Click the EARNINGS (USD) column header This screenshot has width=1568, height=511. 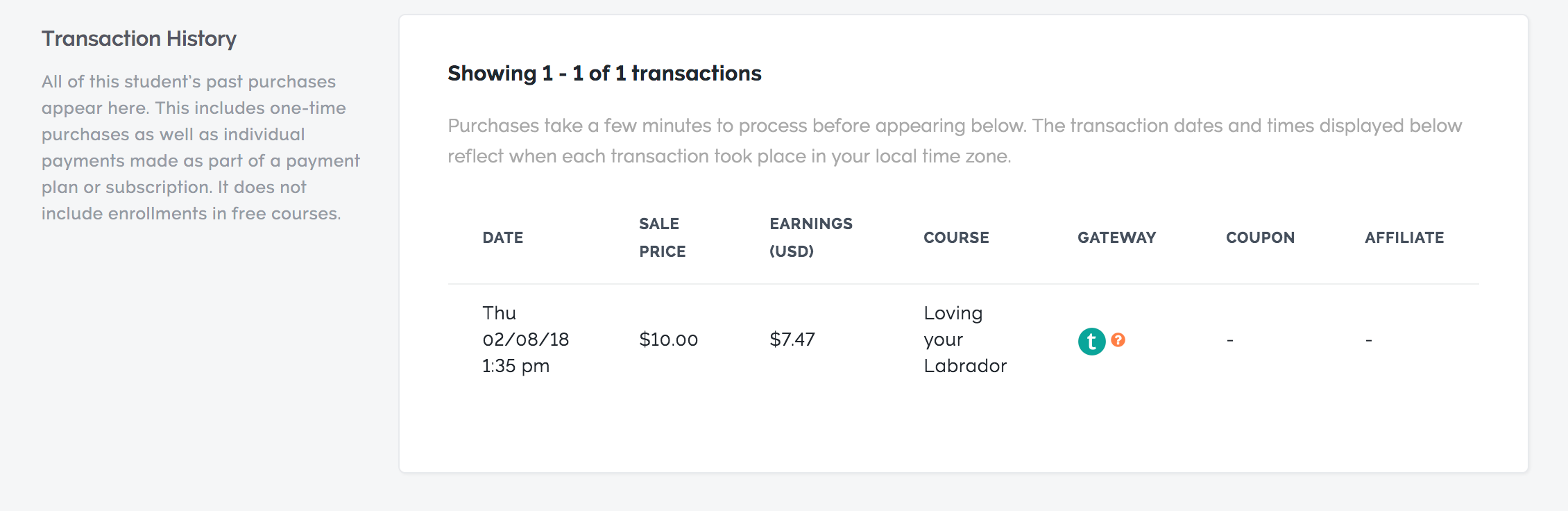[x=811, y=237]
